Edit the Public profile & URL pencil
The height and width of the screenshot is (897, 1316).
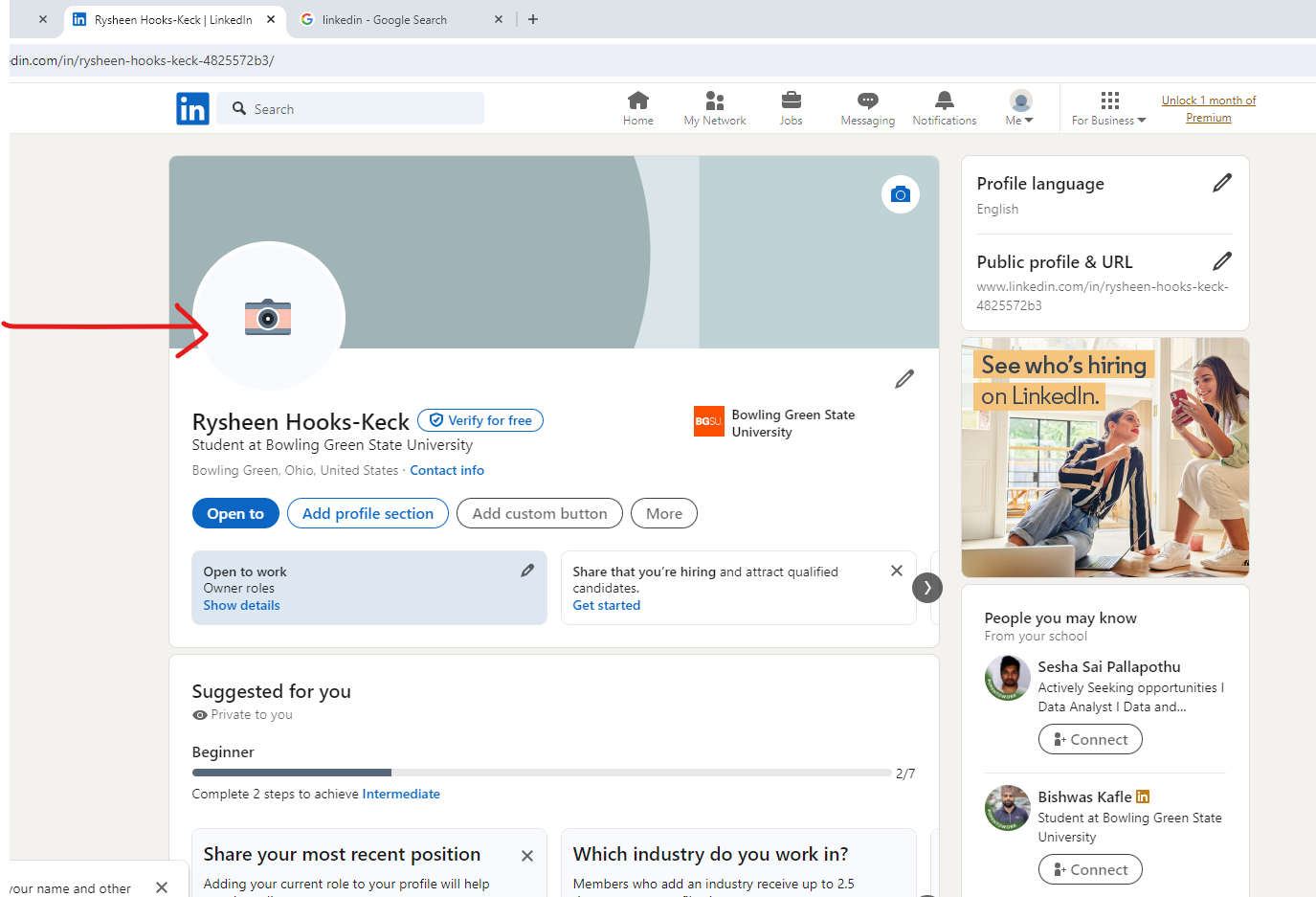(x=1222, y=261)
